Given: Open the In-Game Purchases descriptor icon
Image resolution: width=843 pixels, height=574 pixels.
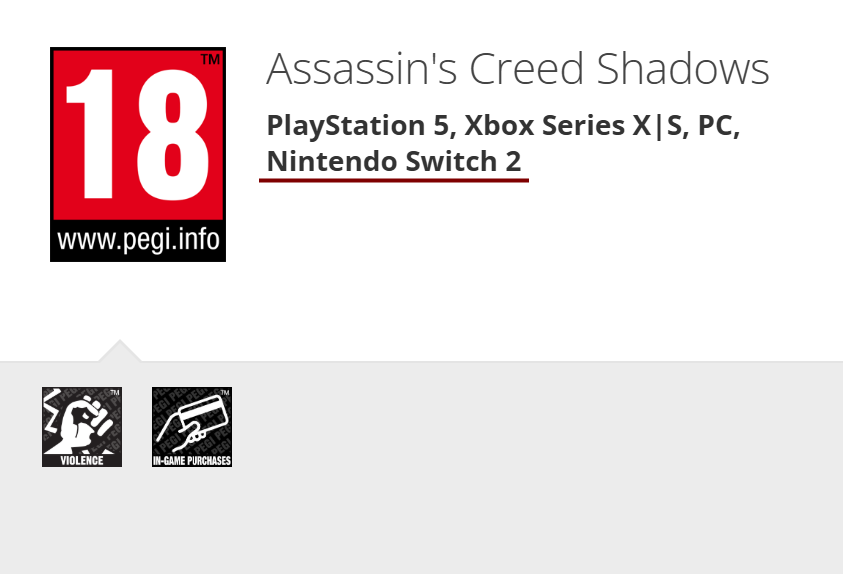Looking at the screenshot, I should coord(192,427).
